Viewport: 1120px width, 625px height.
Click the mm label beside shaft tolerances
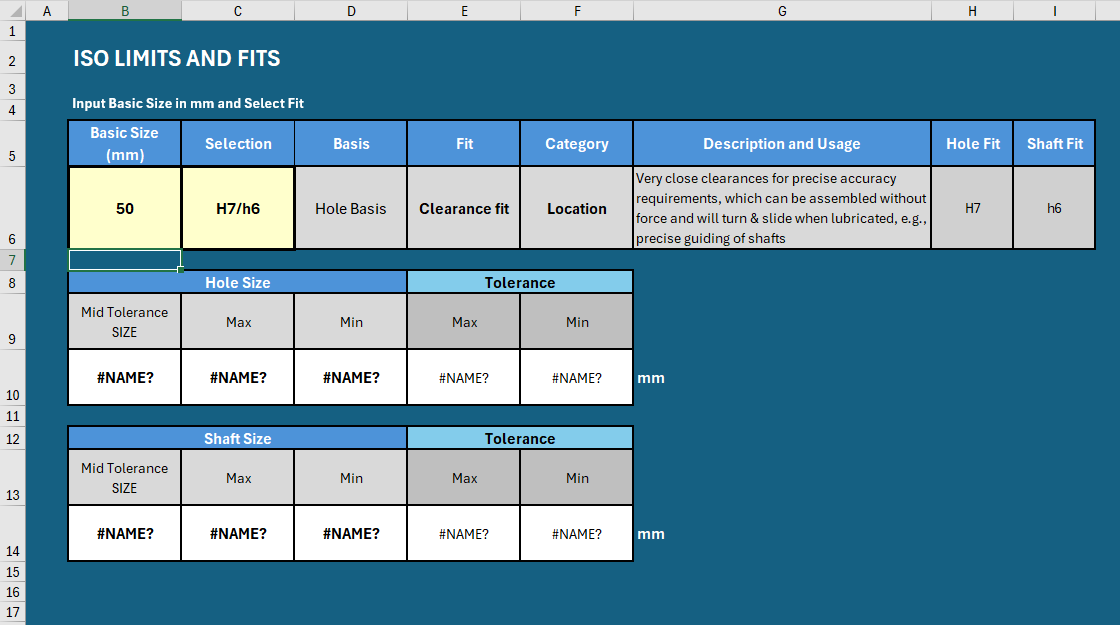point(650,533)
